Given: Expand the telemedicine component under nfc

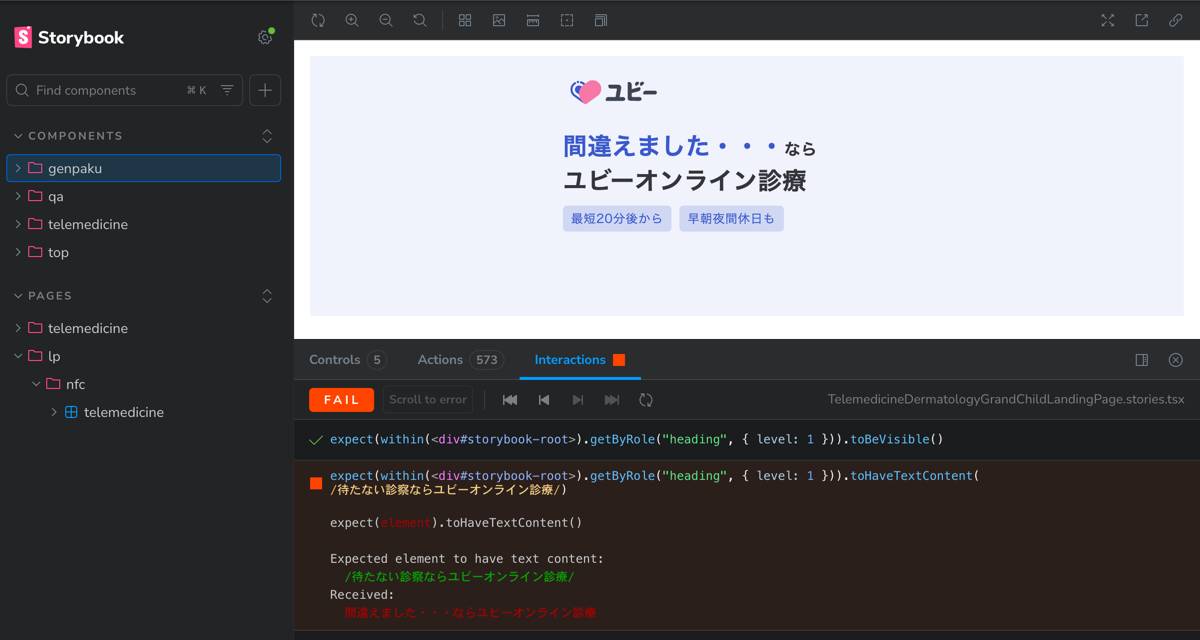Looking at the screenshot, I should (x=144, y=412).
